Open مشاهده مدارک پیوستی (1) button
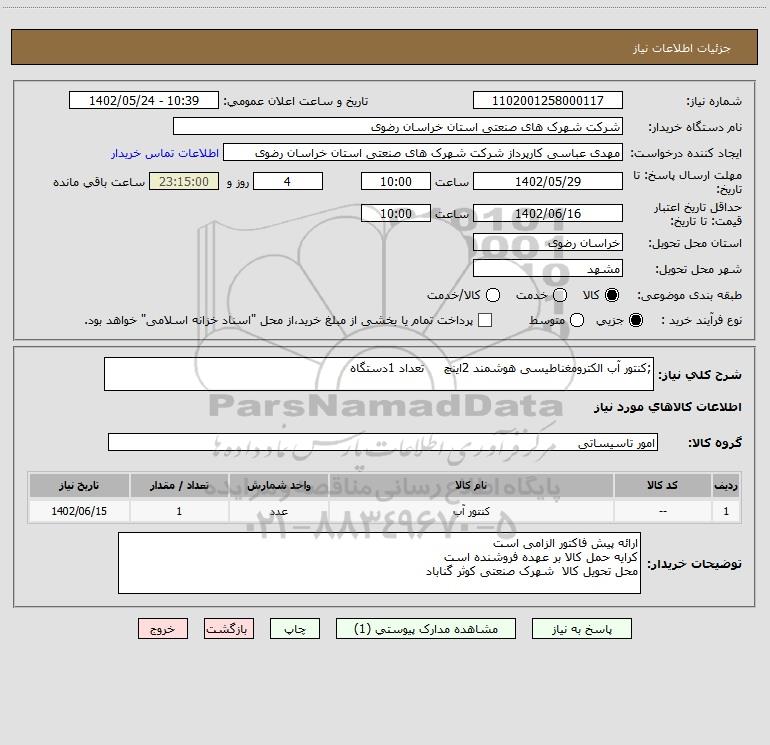Image resolution: width=770 pixels, height=745 pixels. coord(425,629)
